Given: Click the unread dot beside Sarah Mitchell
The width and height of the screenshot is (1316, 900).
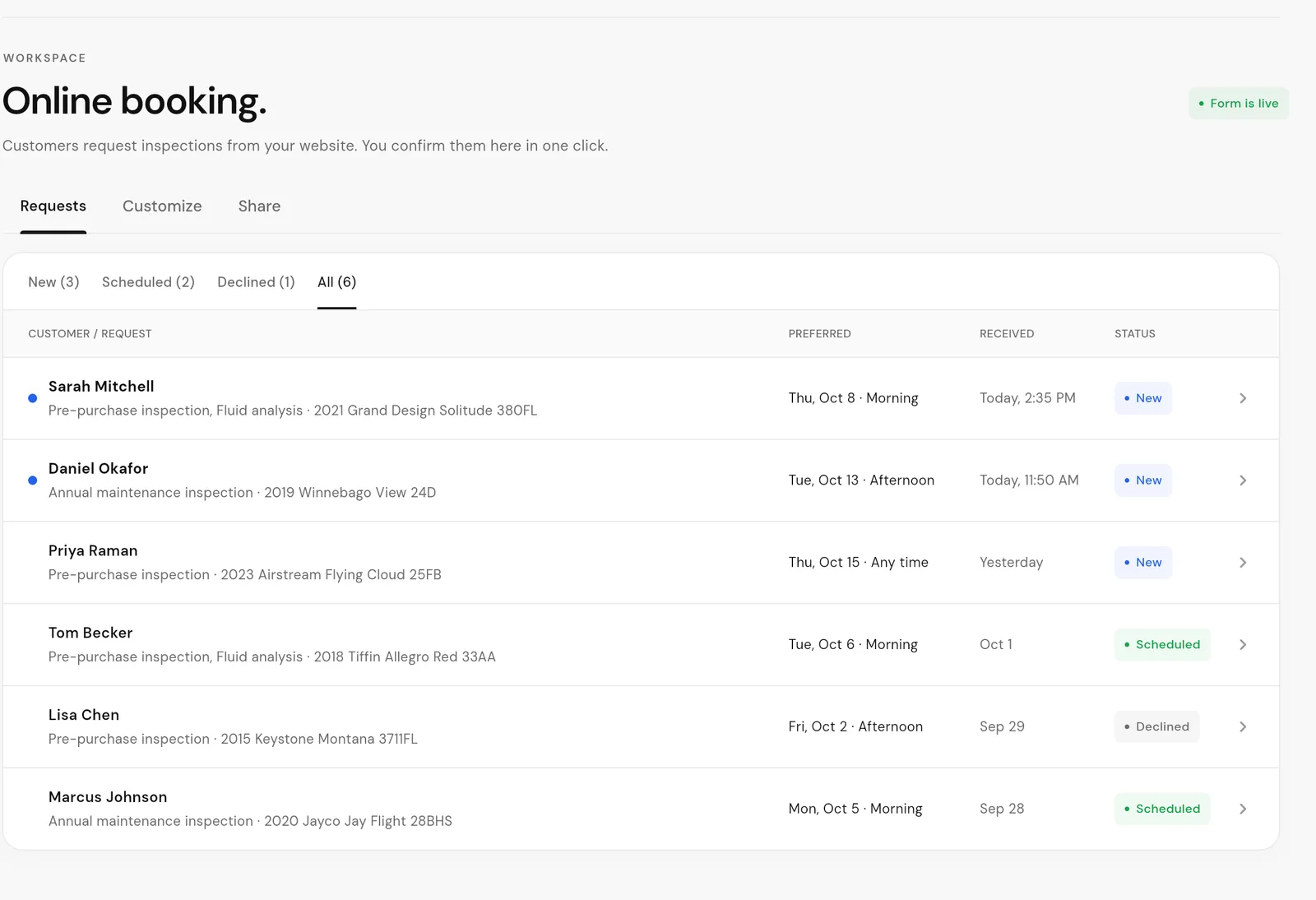Looking at the screenshot, I should tap(33, 398).
